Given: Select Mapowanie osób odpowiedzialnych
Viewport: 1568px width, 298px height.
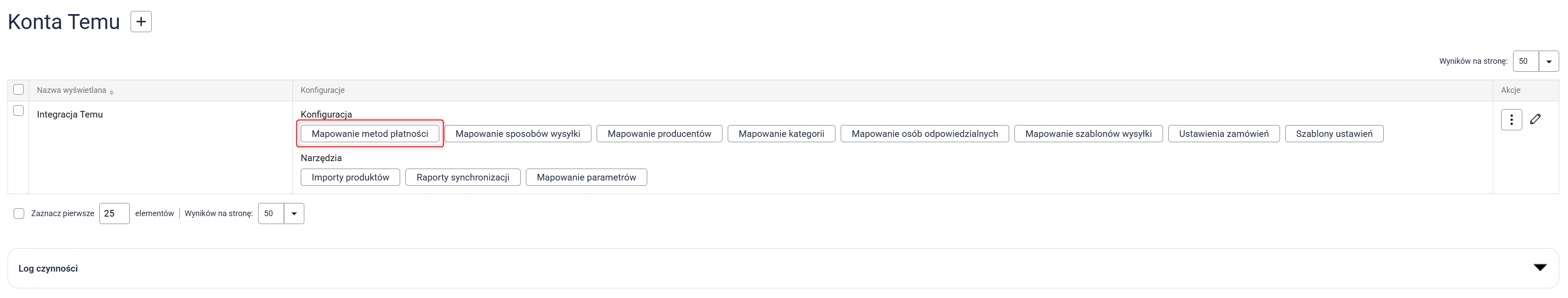Looking at the screenshot, I should (924, 134).
